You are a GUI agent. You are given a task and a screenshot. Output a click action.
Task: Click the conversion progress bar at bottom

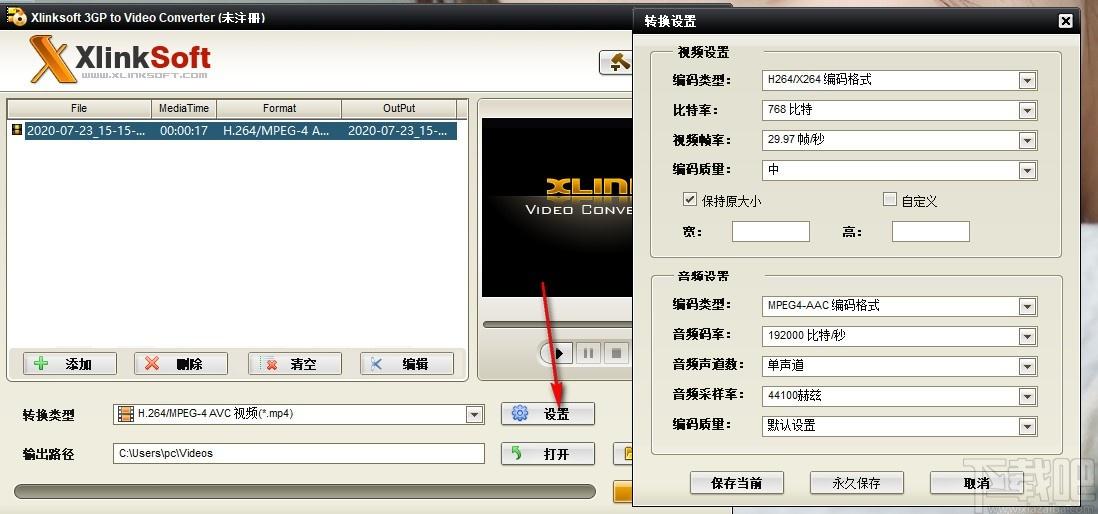pyautogui.click(x=305, y=492)
